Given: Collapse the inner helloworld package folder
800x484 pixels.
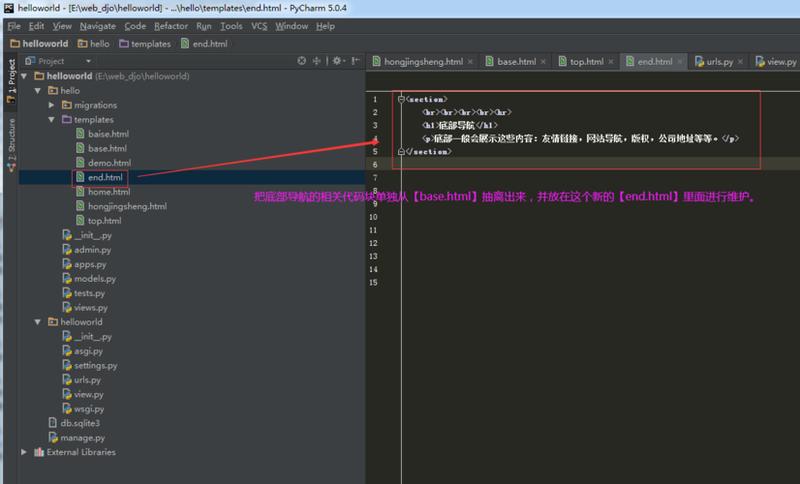Looking at the screenshot, I should [x=38, y=322].
